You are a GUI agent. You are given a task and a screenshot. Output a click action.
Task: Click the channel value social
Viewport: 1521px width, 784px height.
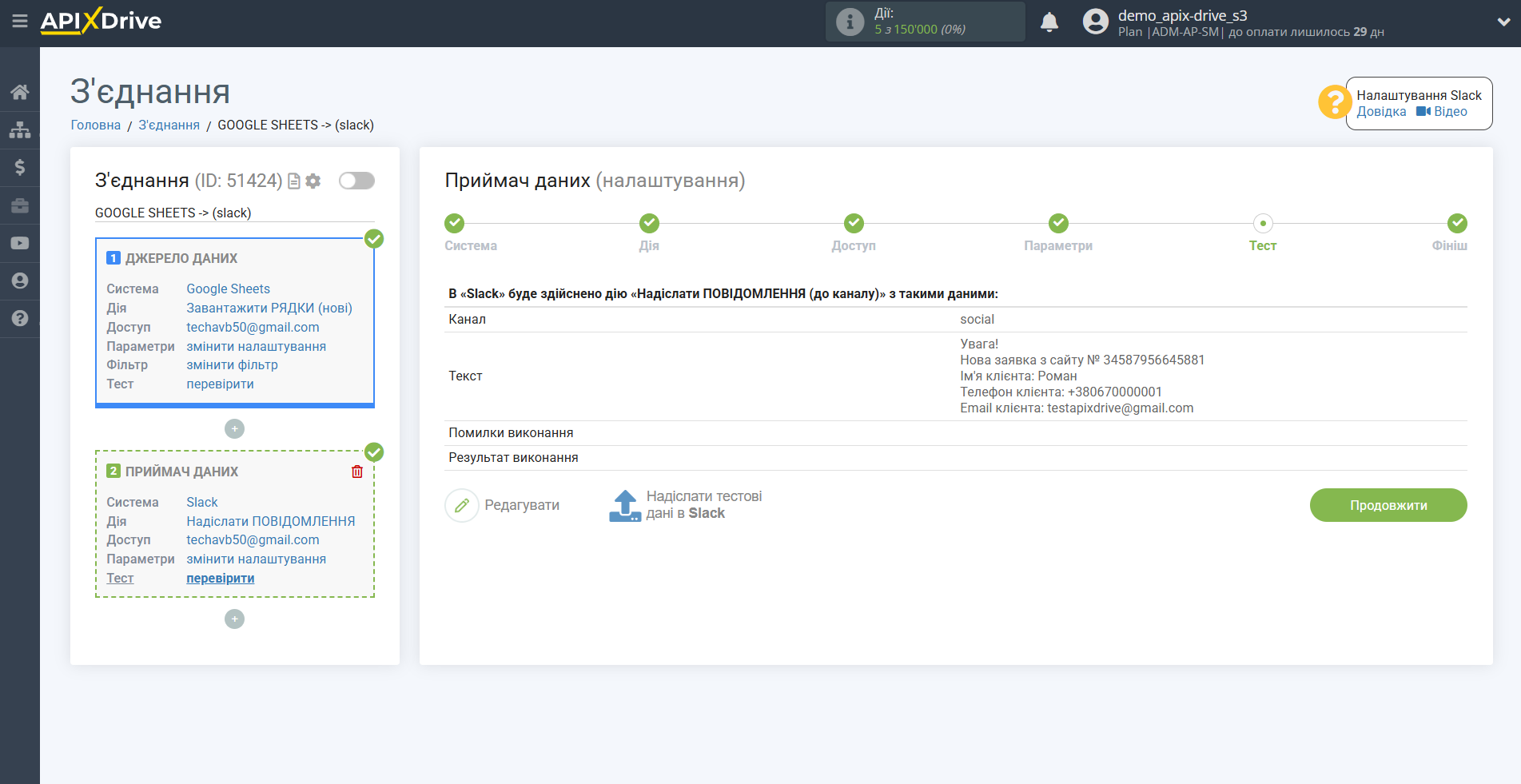pyautogui.click(x=977, y=319)
